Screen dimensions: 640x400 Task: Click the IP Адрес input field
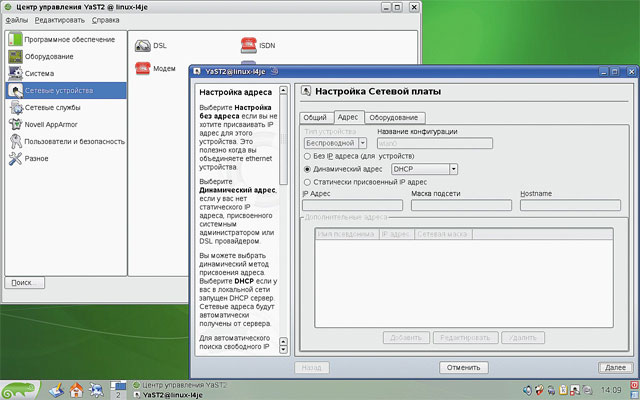[353, 205]
